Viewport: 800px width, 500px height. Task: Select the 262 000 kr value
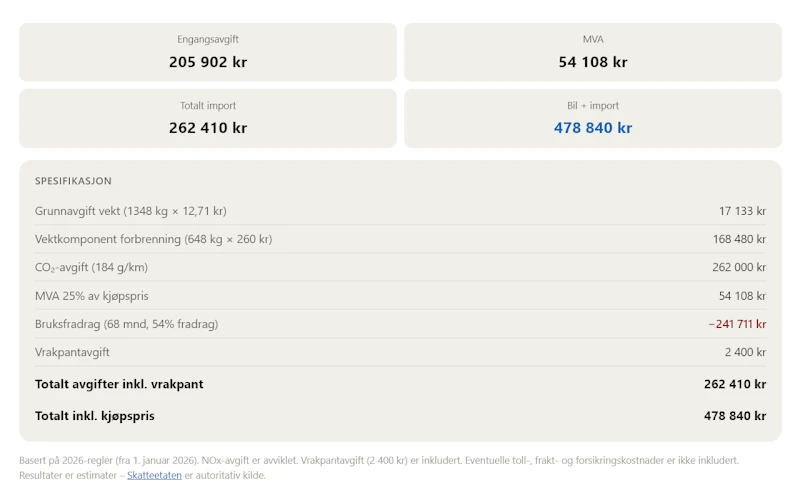coord(739,267)
